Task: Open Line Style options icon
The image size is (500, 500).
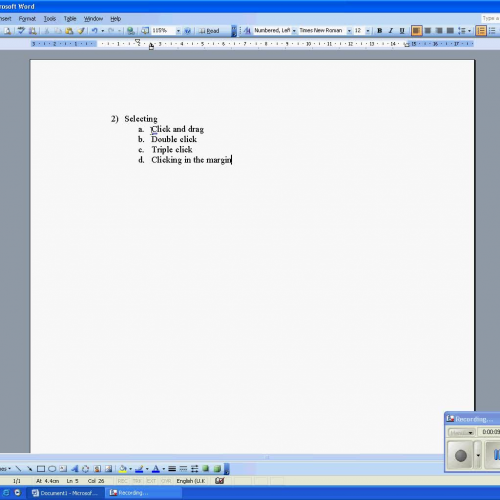Action: click(172, 469)
